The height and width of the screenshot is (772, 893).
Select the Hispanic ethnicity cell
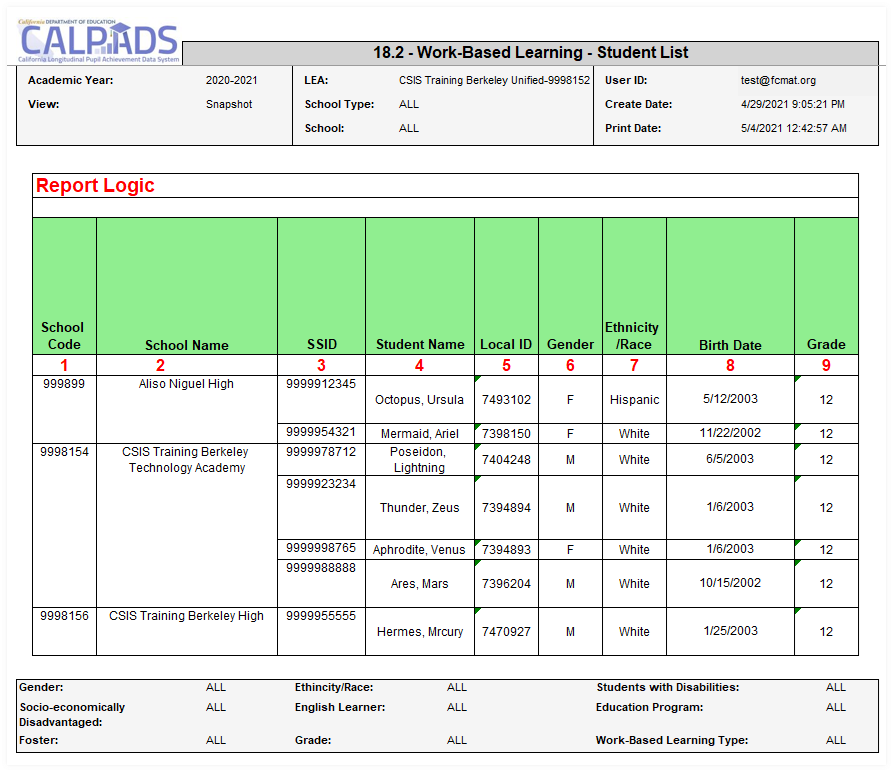(x=634, y=400)
